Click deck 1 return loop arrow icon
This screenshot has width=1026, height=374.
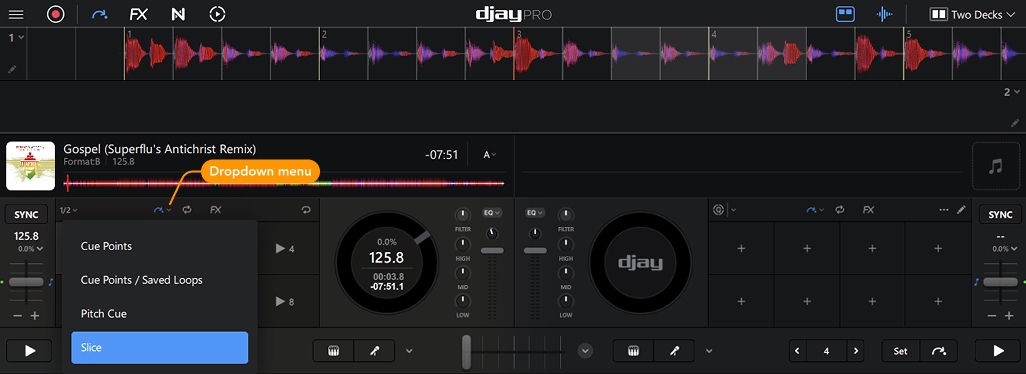point(306,210)
